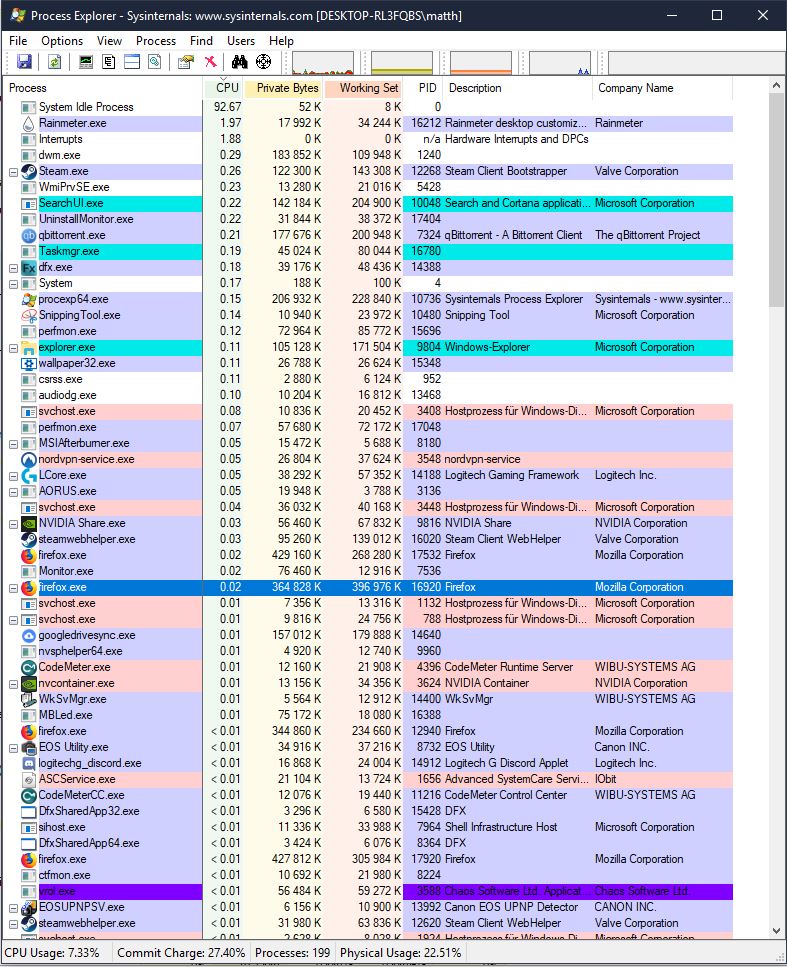The height and width of the screenshot is (967, 787).
Task: Click the red X Kill Process icon
Action: pos(210,62)
